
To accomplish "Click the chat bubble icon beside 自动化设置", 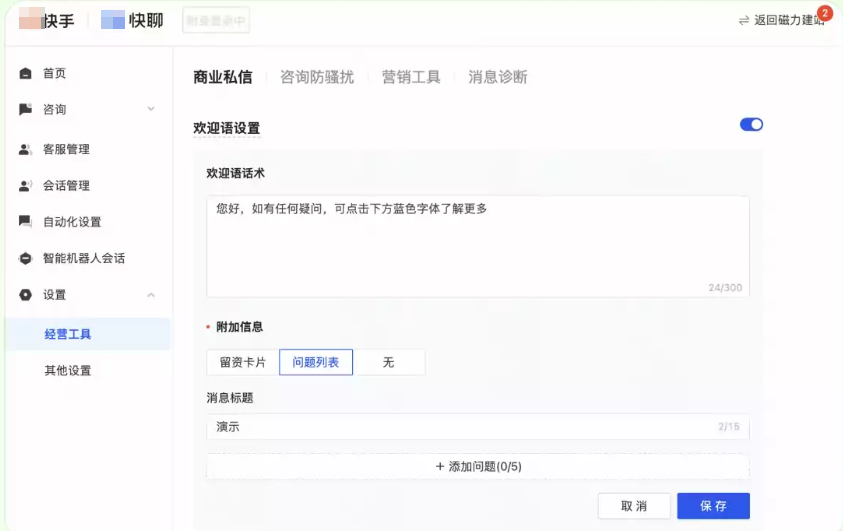I will tap(25, 221).
